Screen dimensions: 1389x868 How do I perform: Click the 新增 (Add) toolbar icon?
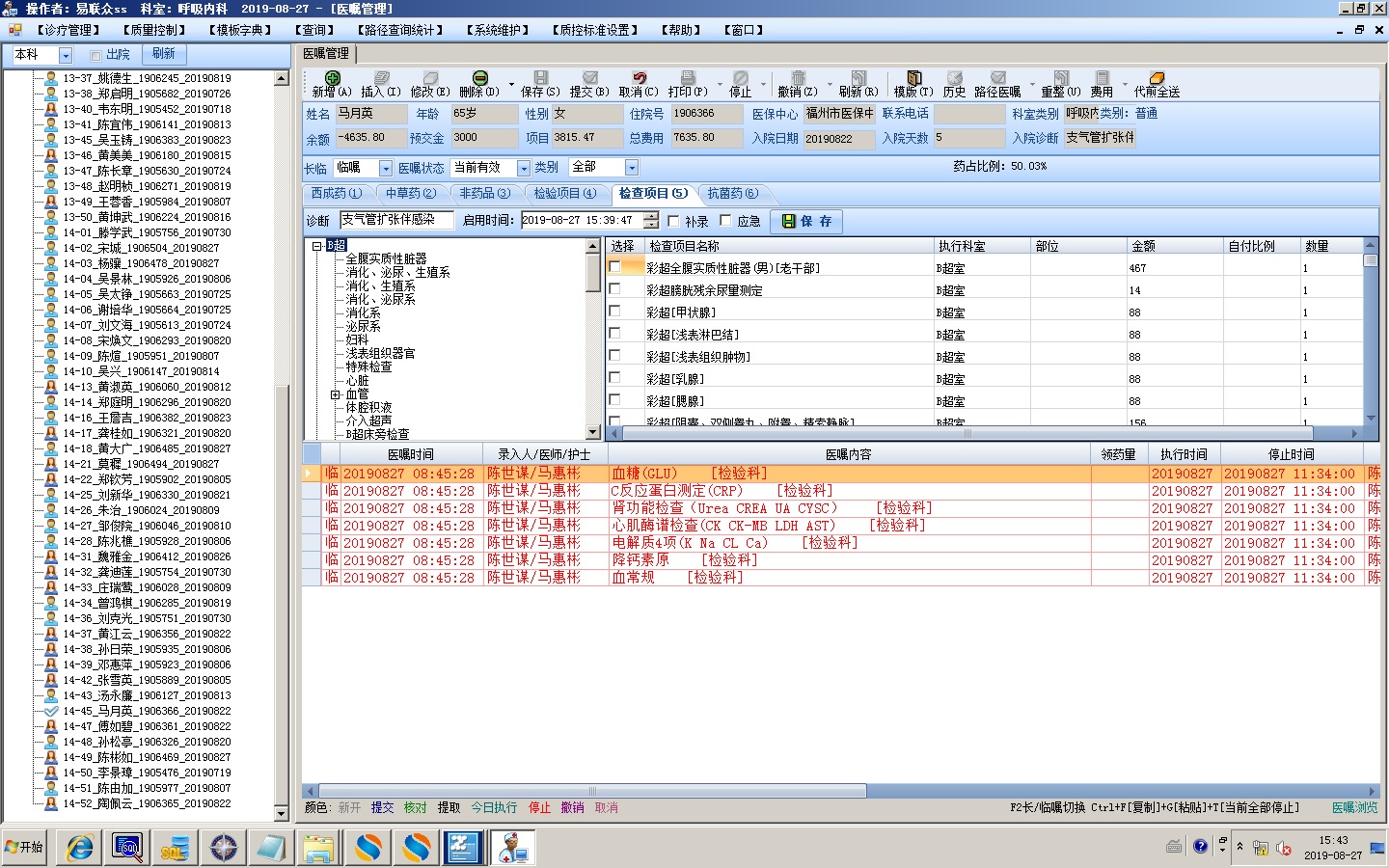pos(332,84)
